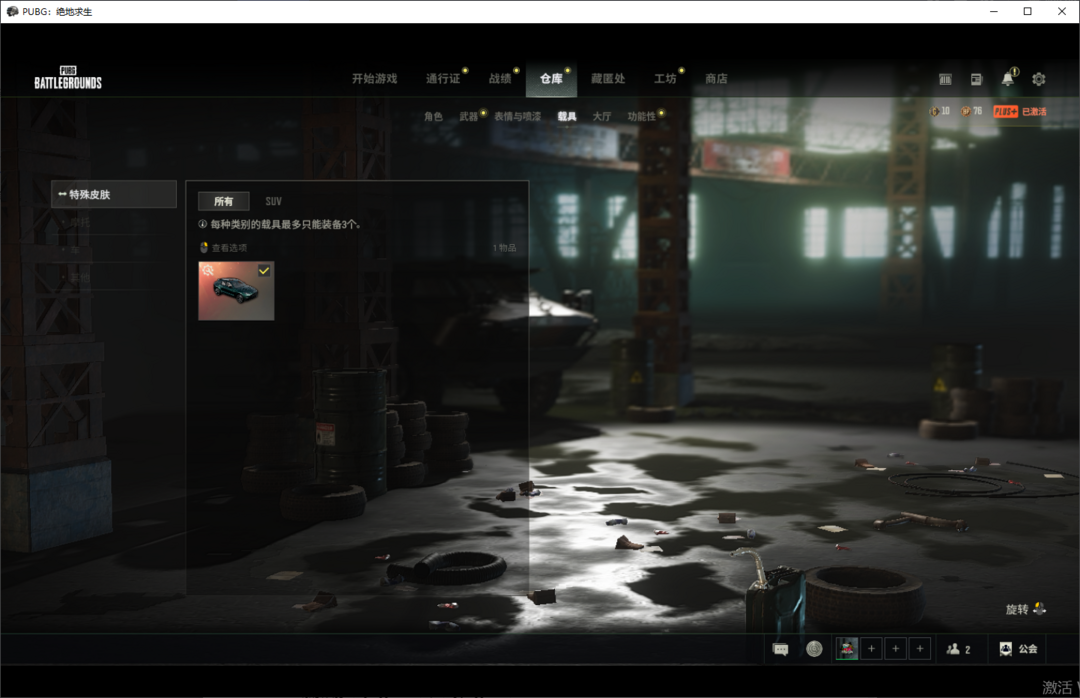Open the chat bubble icon
The height and width of the screenshot is (698, 1080).
[x=781, y=649]
